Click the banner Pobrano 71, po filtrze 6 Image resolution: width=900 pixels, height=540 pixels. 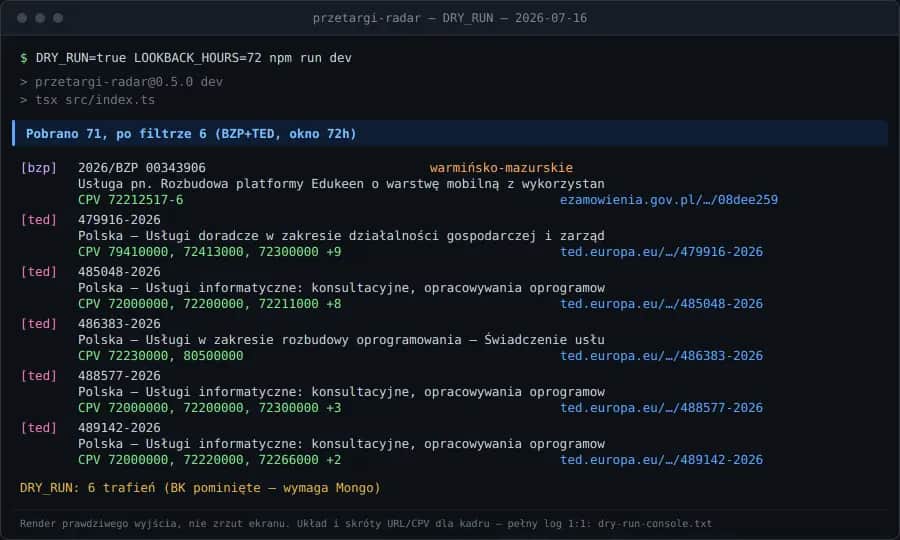coord(450,134)
